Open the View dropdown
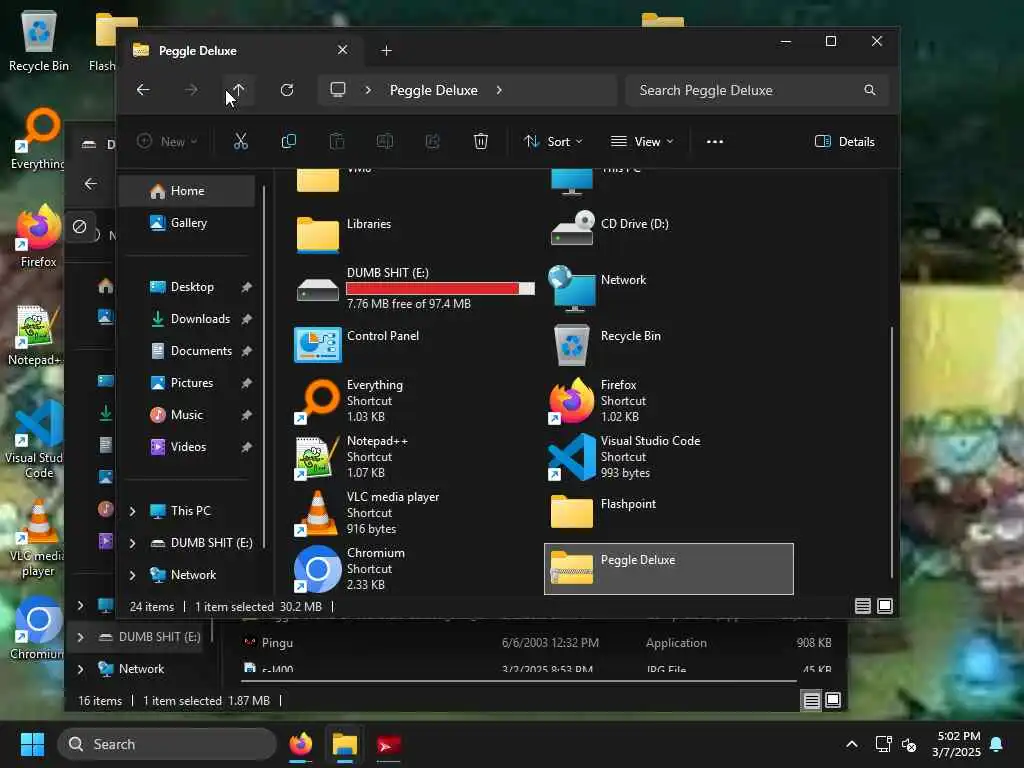 pos(641,141)
